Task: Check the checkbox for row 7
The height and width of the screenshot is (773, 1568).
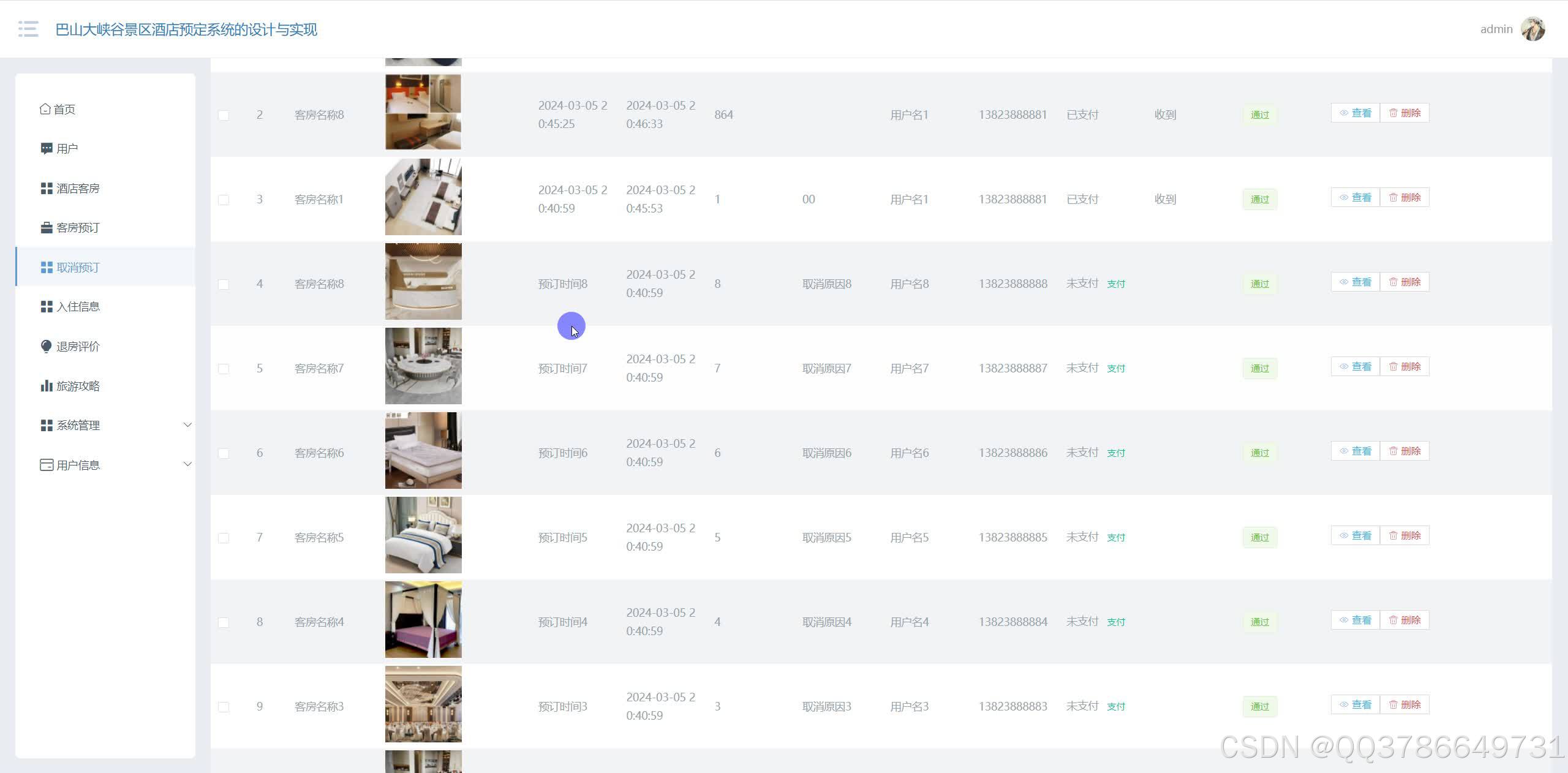Action: tap(224, 538)
